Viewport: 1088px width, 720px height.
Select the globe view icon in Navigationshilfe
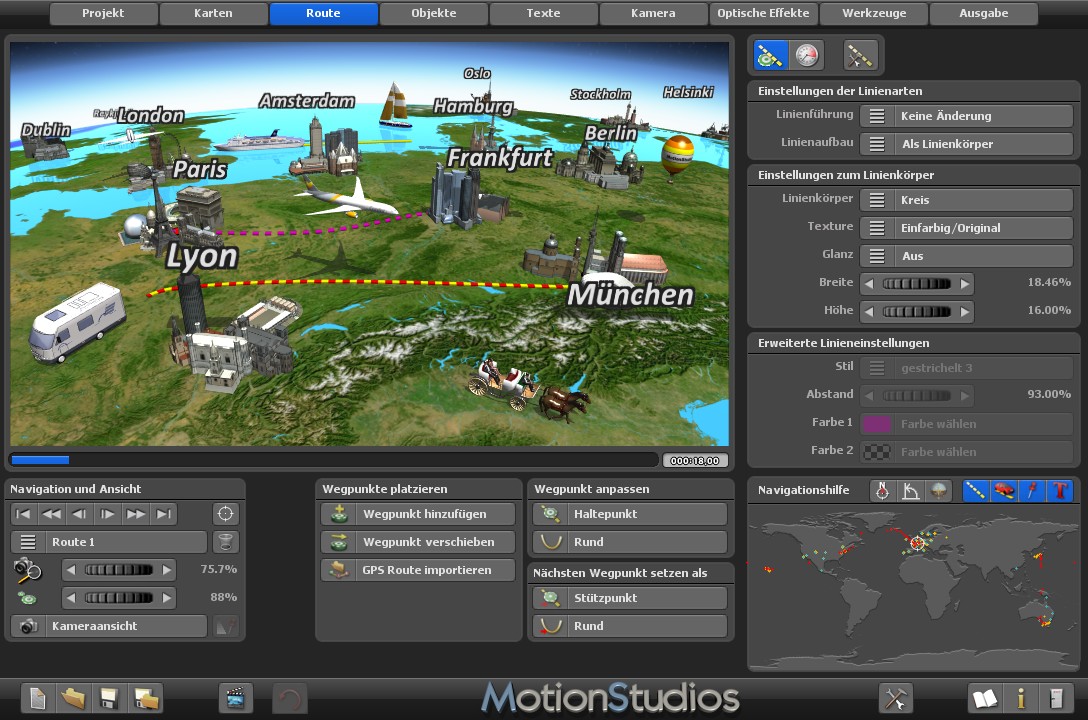point(937,490)
